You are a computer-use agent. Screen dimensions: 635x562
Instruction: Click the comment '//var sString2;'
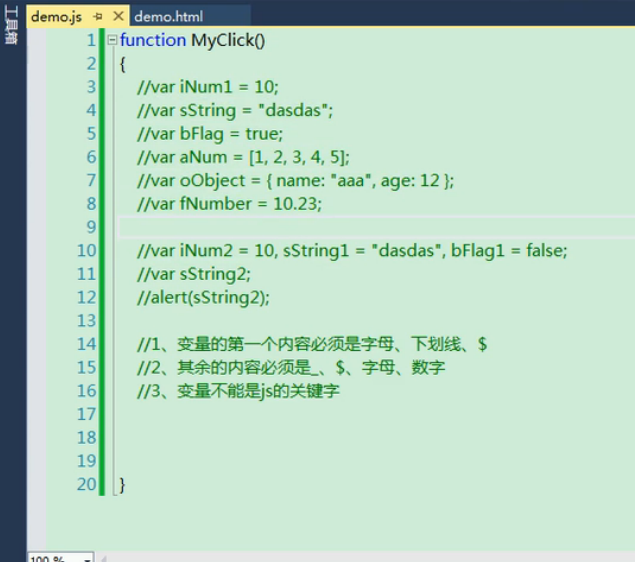[194, 274]
